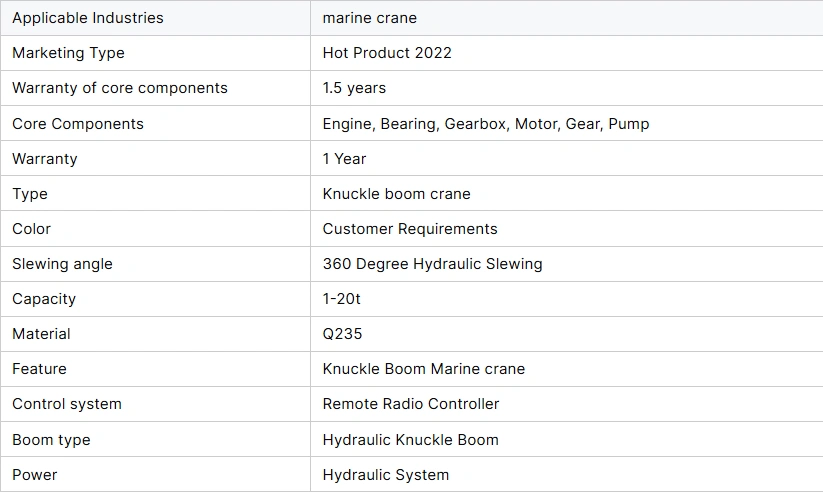823x492 pixels.
Task: Select the 'Power' row label
Action: click(x=35, y=475)
